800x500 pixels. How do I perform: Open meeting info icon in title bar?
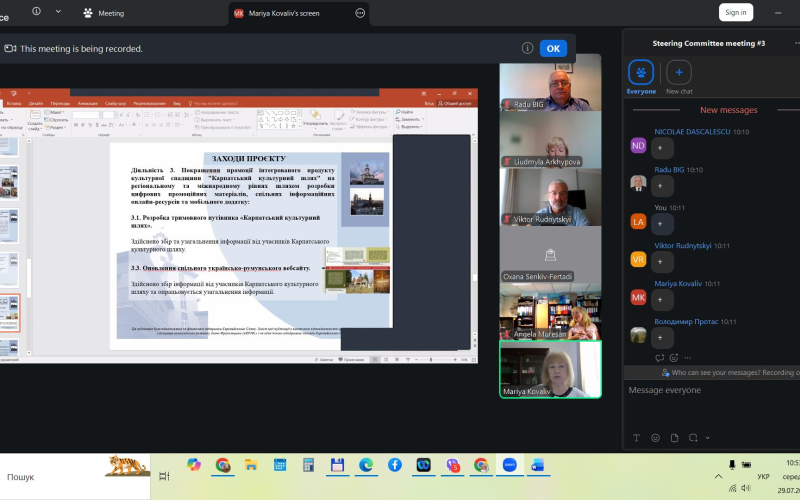pyautogui.click(x=36, y=11)
